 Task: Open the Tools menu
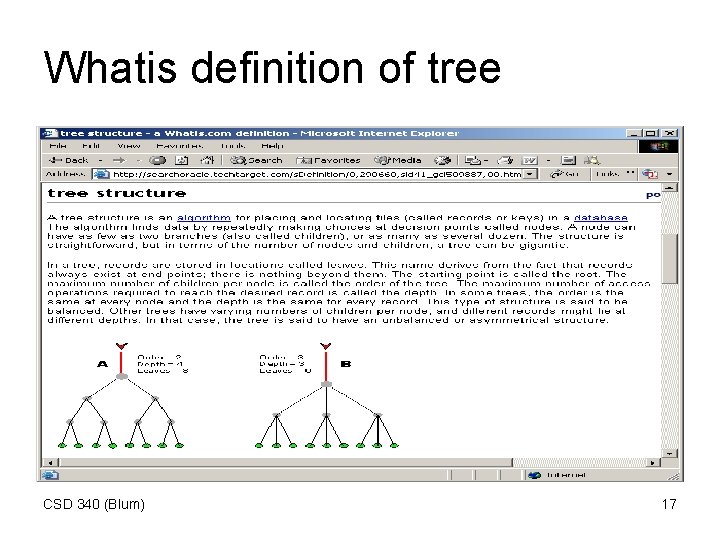pos(233,146)
